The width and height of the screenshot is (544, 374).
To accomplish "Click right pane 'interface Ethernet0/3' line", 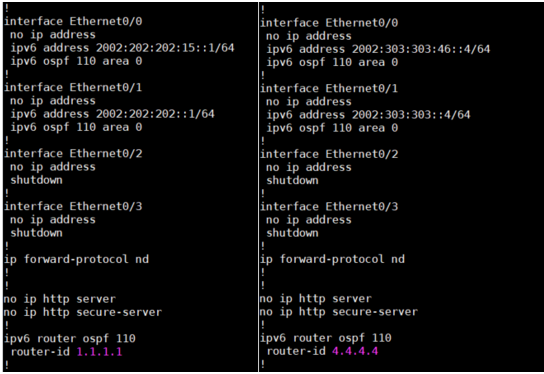I will (329, 206).
